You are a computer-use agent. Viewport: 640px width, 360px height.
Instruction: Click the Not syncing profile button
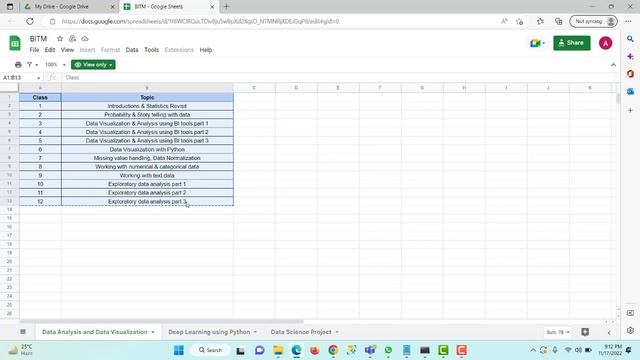click(x=593, y=21)
